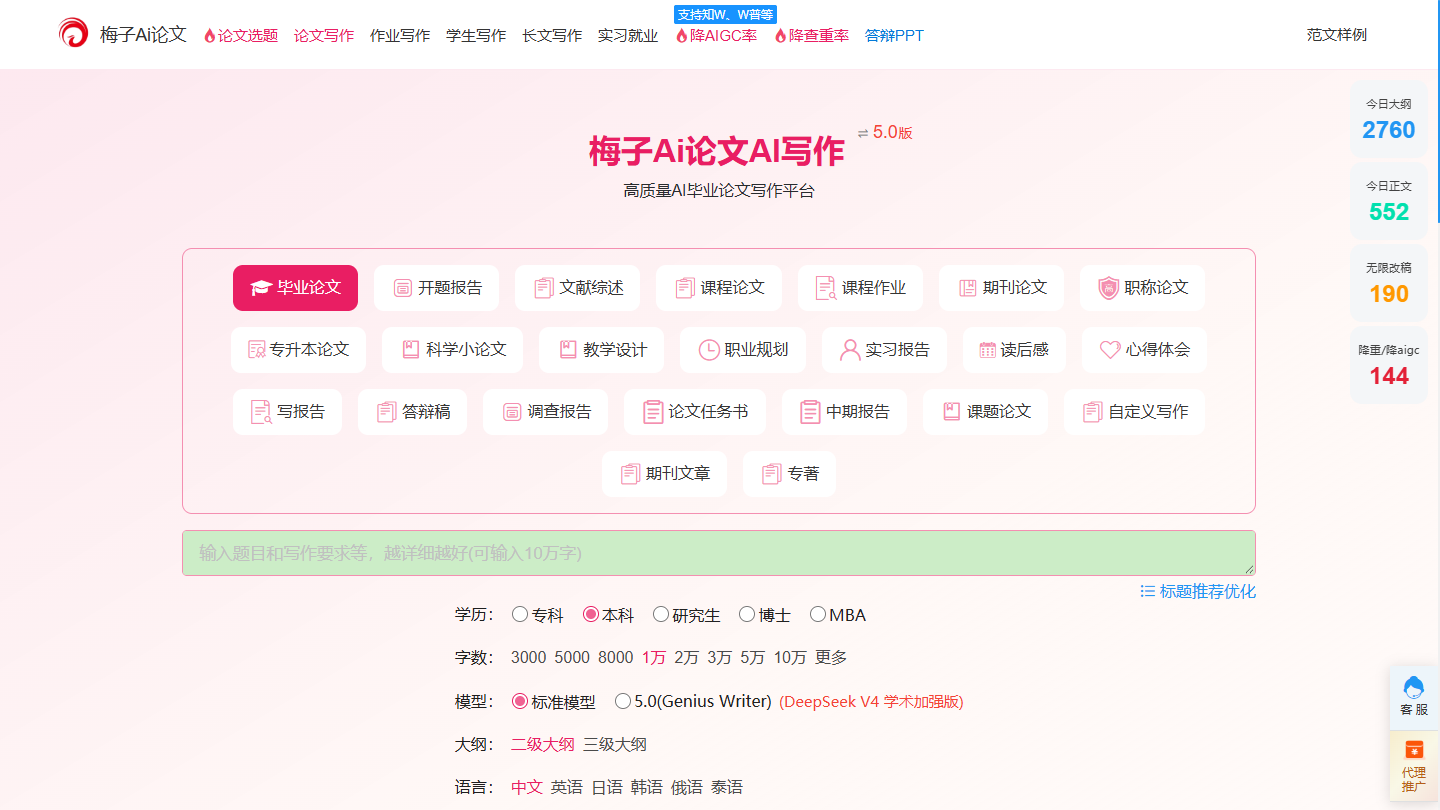Choose the 开题报告 writing type

coord(437,288)
